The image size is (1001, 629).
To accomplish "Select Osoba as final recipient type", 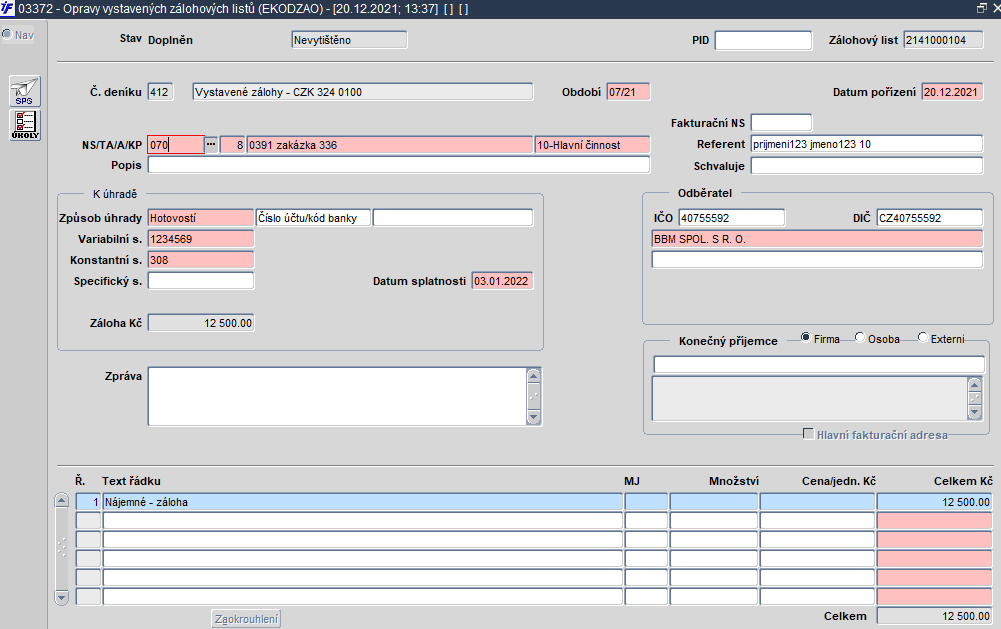I will (x=860, y=338).
